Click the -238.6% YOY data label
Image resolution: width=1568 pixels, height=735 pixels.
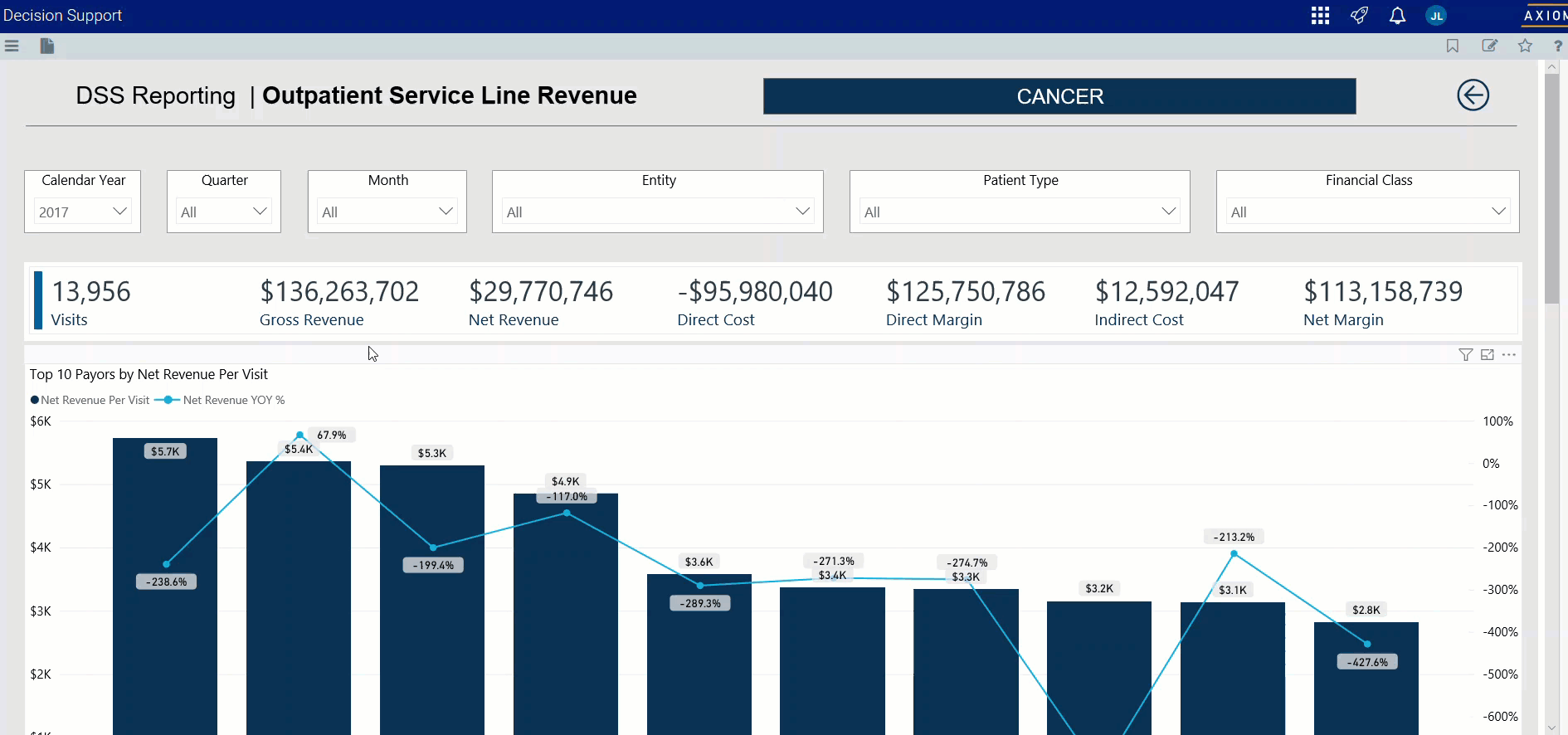(166, 582)
